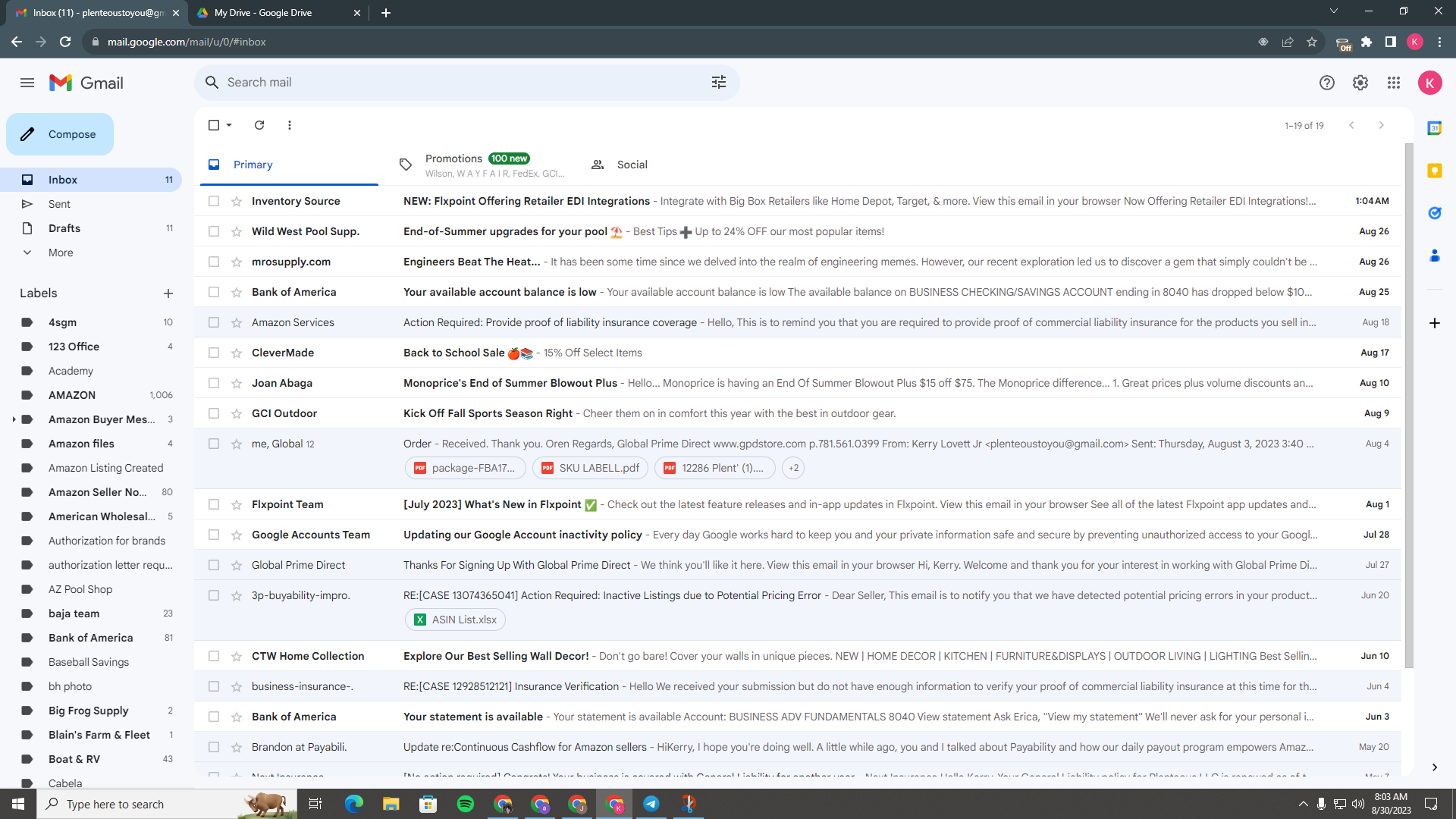Compose a new email
The image size is (1456, 819).
(x=60, y=134)
